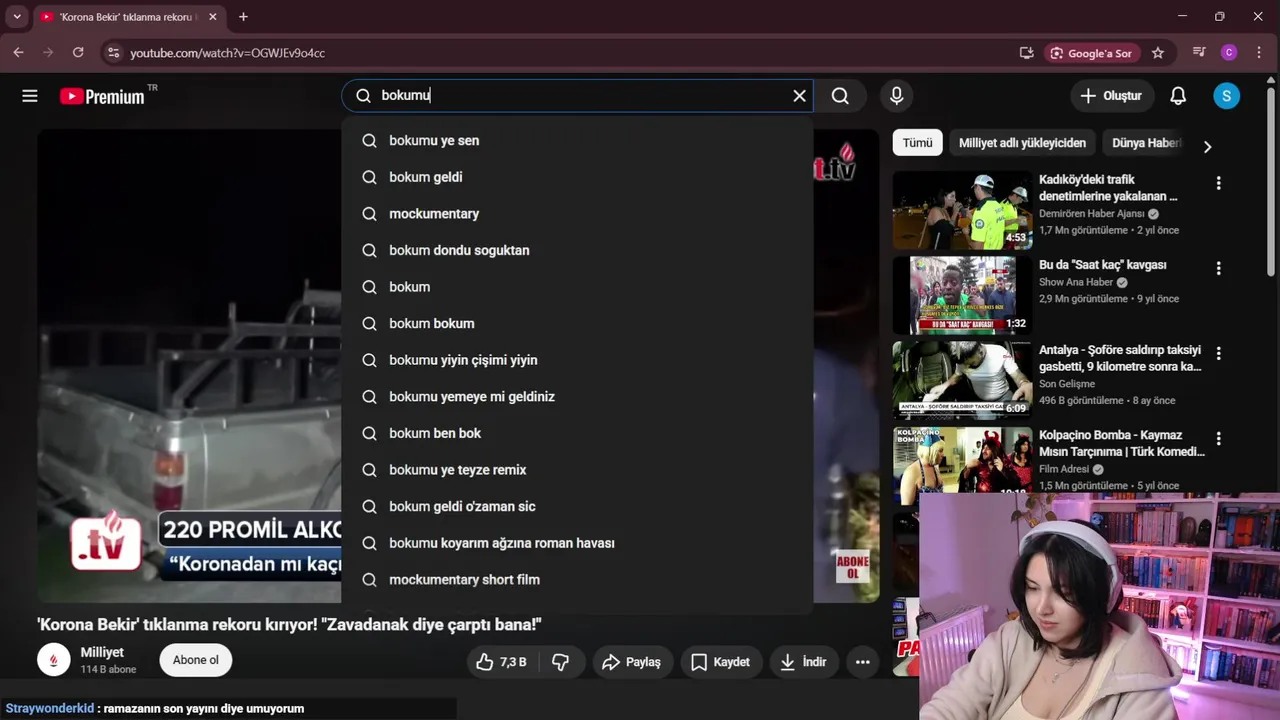Click the Google'a Sor button
Viewport: 1280px width, 720px height.
[x=1092, y=53]
